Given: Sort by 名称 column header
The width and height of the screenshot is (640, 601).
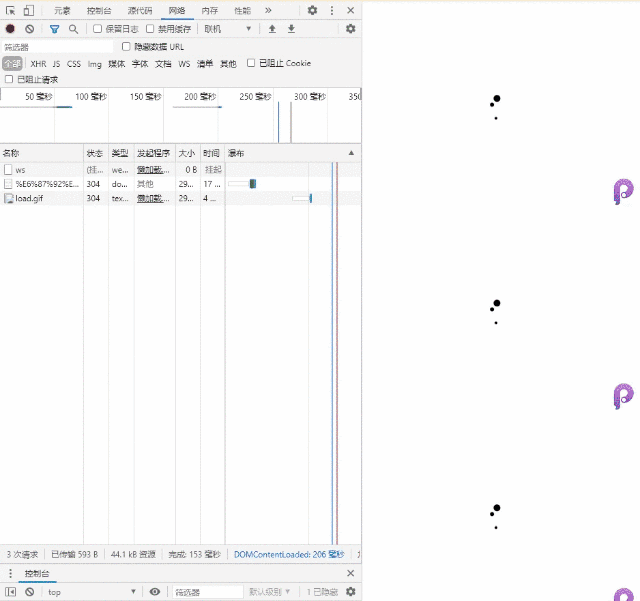Looking at the screenshot, I should pyautogui.click(x=42, y=153).
